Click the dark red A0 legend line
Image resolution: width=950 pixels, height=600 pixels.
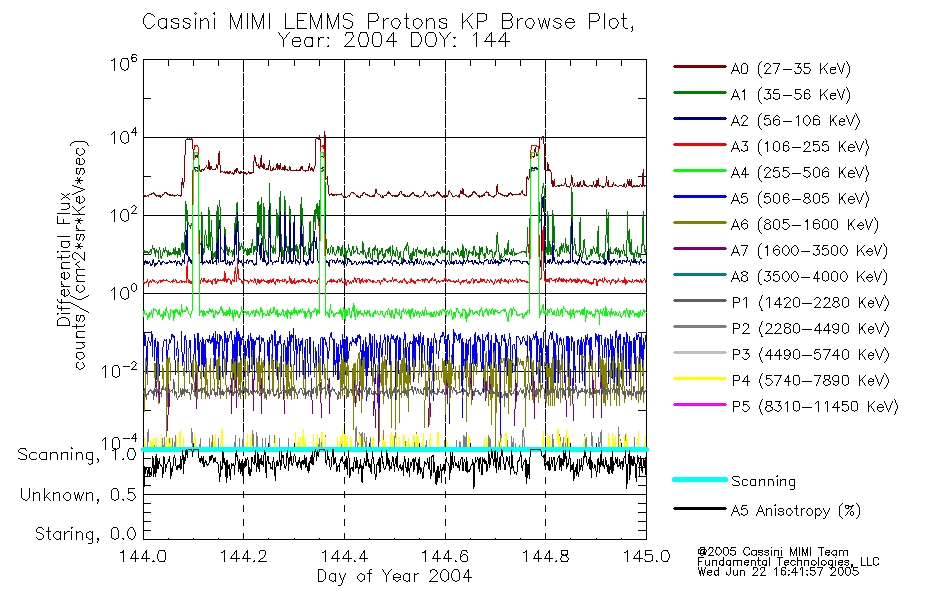[699, 67]
